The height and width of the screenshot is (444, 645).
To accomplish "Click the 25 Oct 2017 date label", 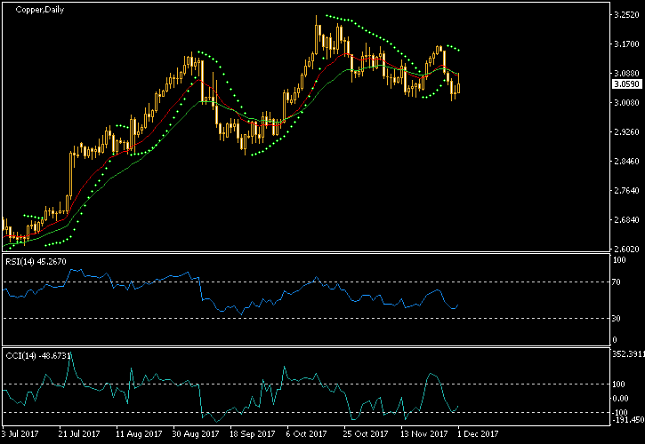I will (365, 434).
